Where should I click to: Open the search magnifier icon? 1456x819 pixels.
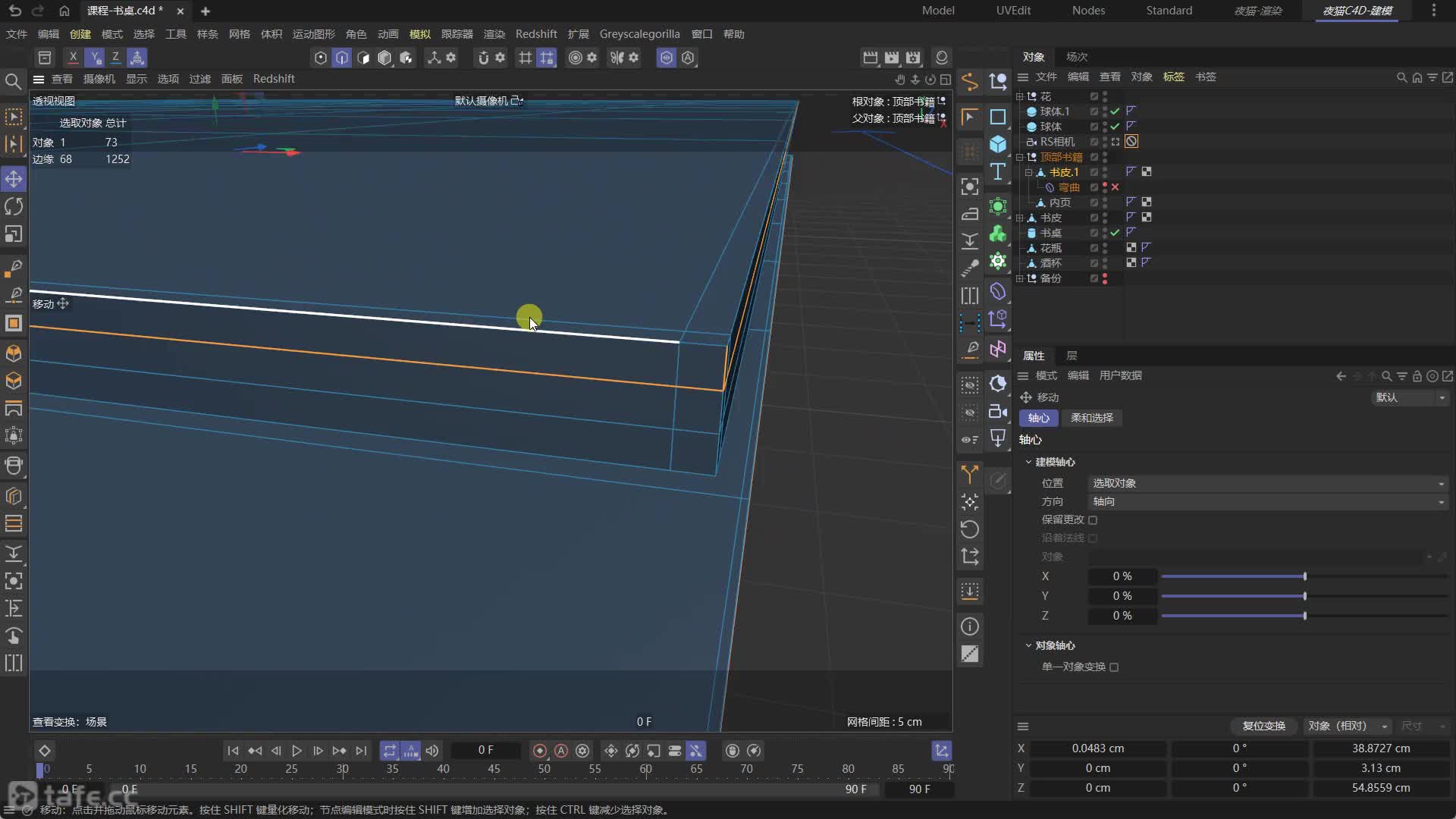pyautogui.click(x=13, y=81)
